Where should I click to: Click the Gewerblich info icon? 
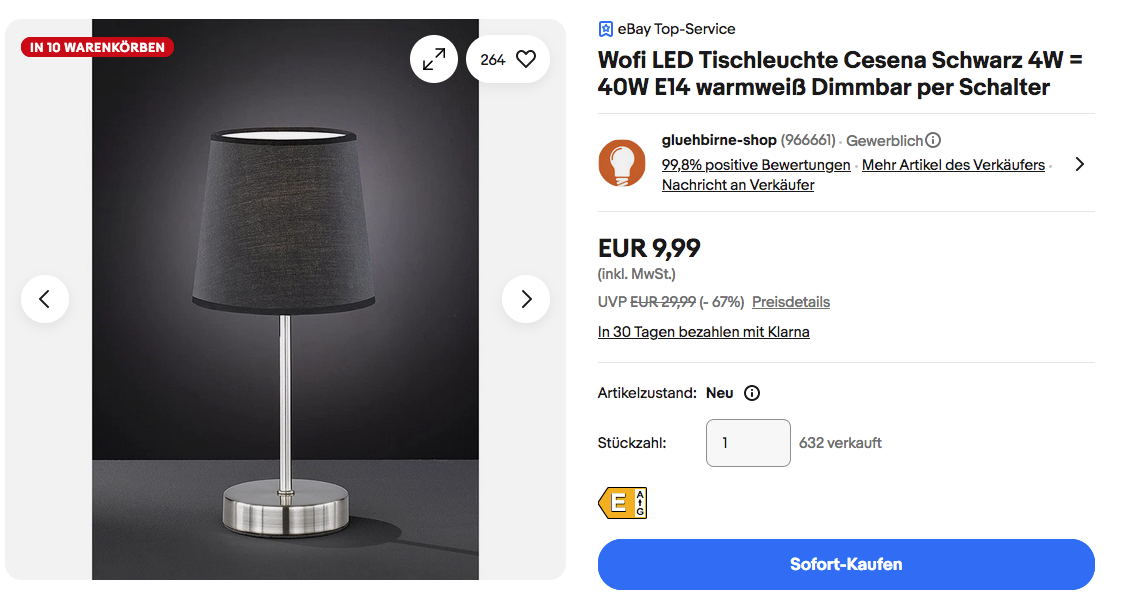(x=933, y=140)
